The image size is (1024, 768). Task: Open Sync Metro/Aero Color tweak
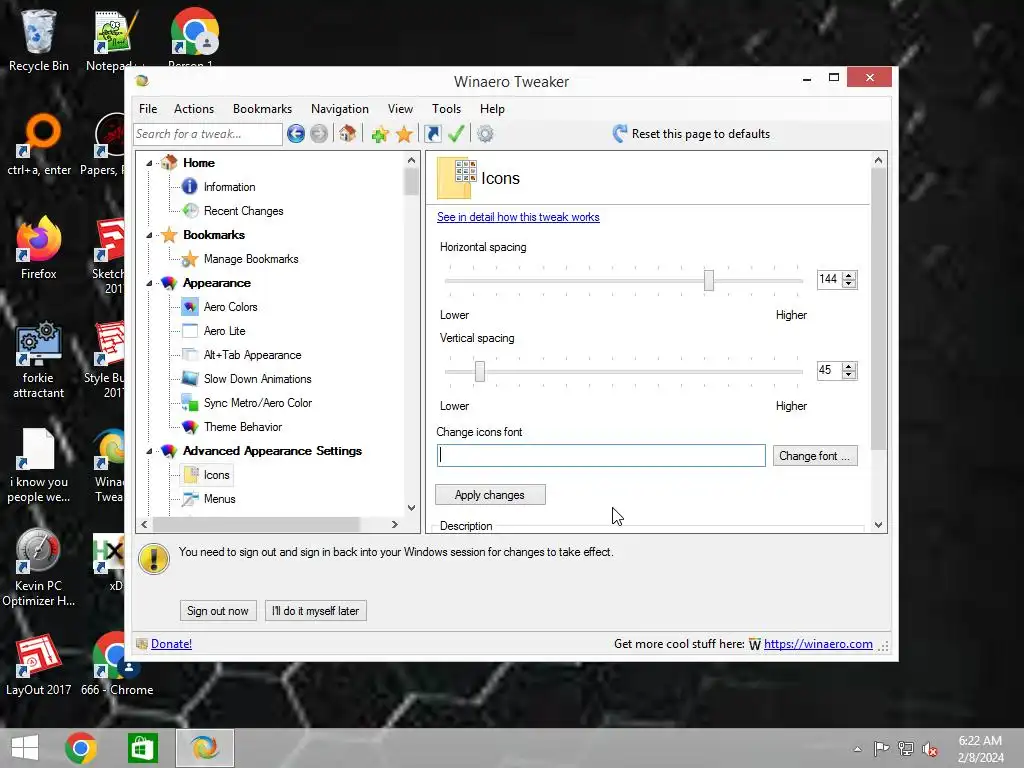click(x=257, y=403)
